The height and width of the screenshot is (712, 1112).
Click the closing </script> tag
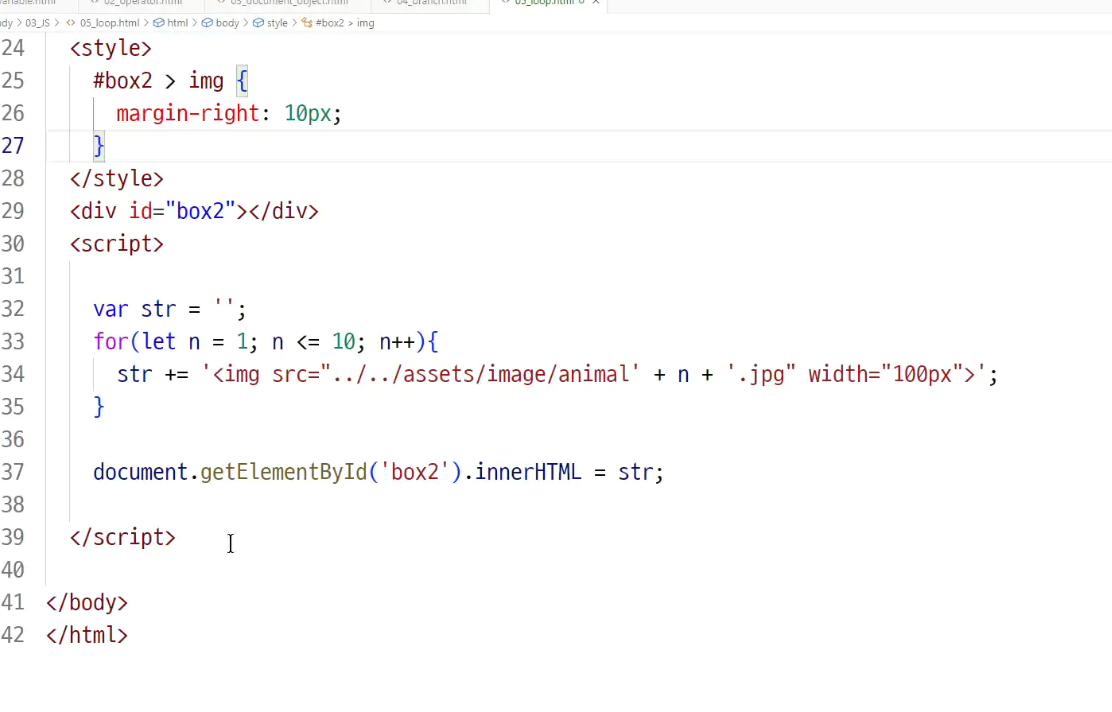coord(123,538)
